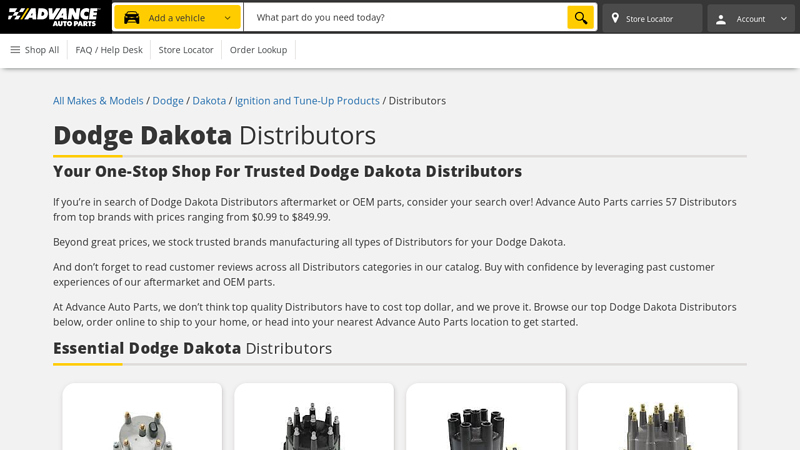Go to the Dakota breadcrumb link

[x=209, y=101]
